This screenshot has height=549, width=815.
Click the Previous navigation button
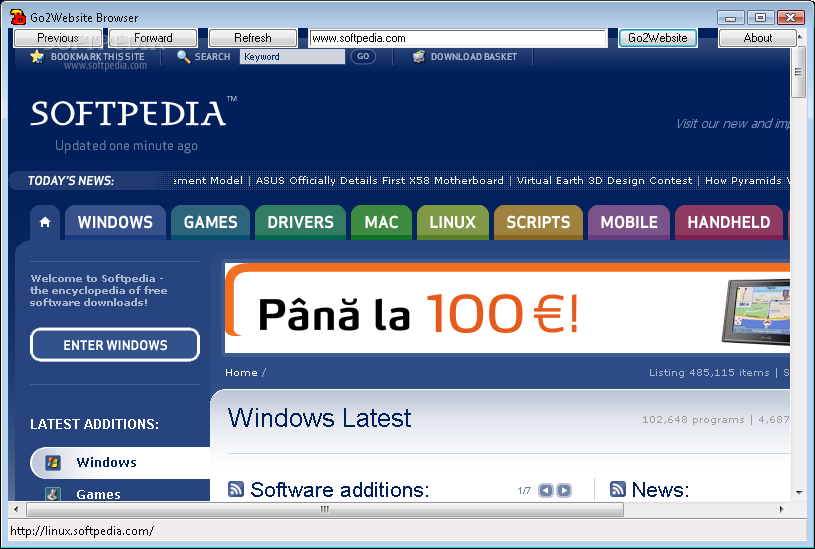point(58,38)
